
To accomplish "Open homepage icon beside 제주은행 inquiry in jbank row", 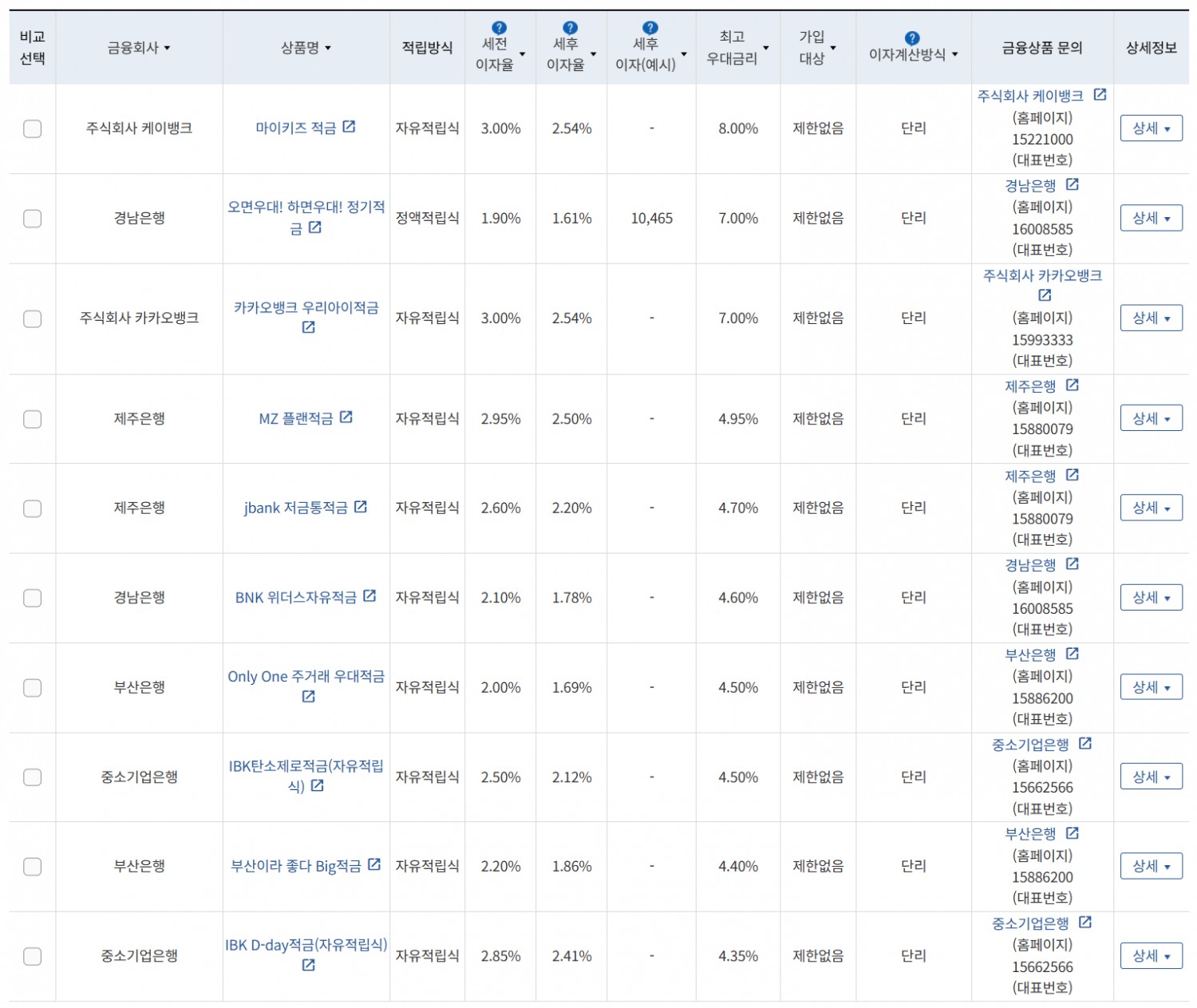I will pos(1073,476).
